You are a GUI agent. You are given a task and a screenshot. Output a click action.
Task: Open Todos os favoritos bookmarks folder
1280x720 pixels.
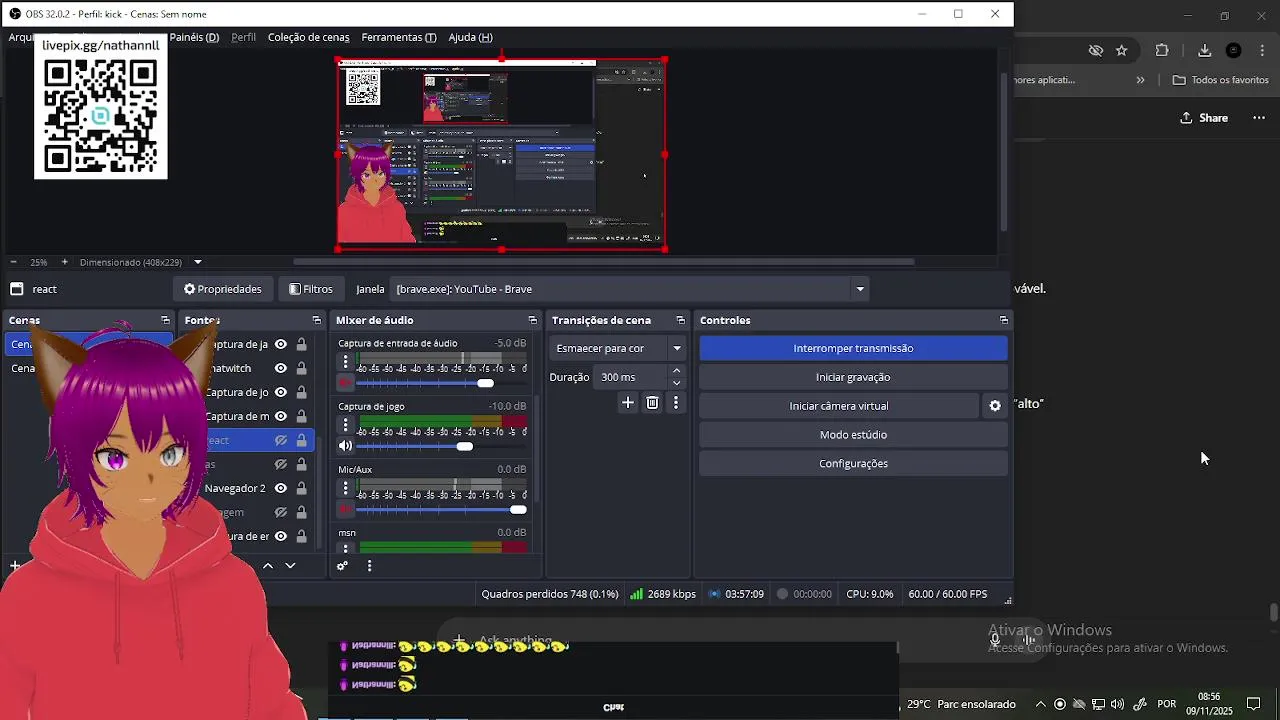(x=1221, y=80)
